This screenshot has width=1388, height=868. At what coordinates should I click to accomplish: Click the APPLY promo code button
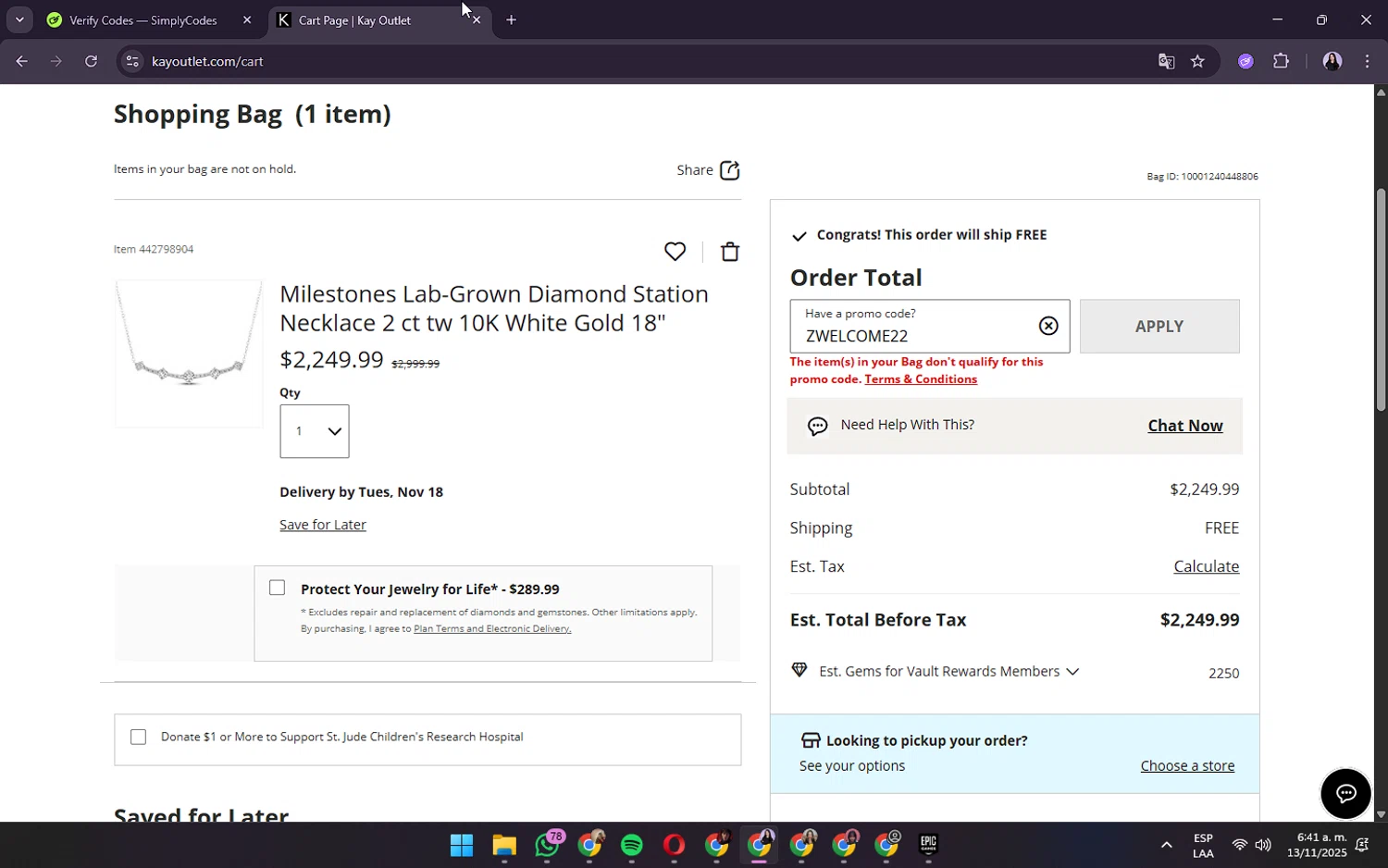pyautogui.click(x=1159, y=326)
